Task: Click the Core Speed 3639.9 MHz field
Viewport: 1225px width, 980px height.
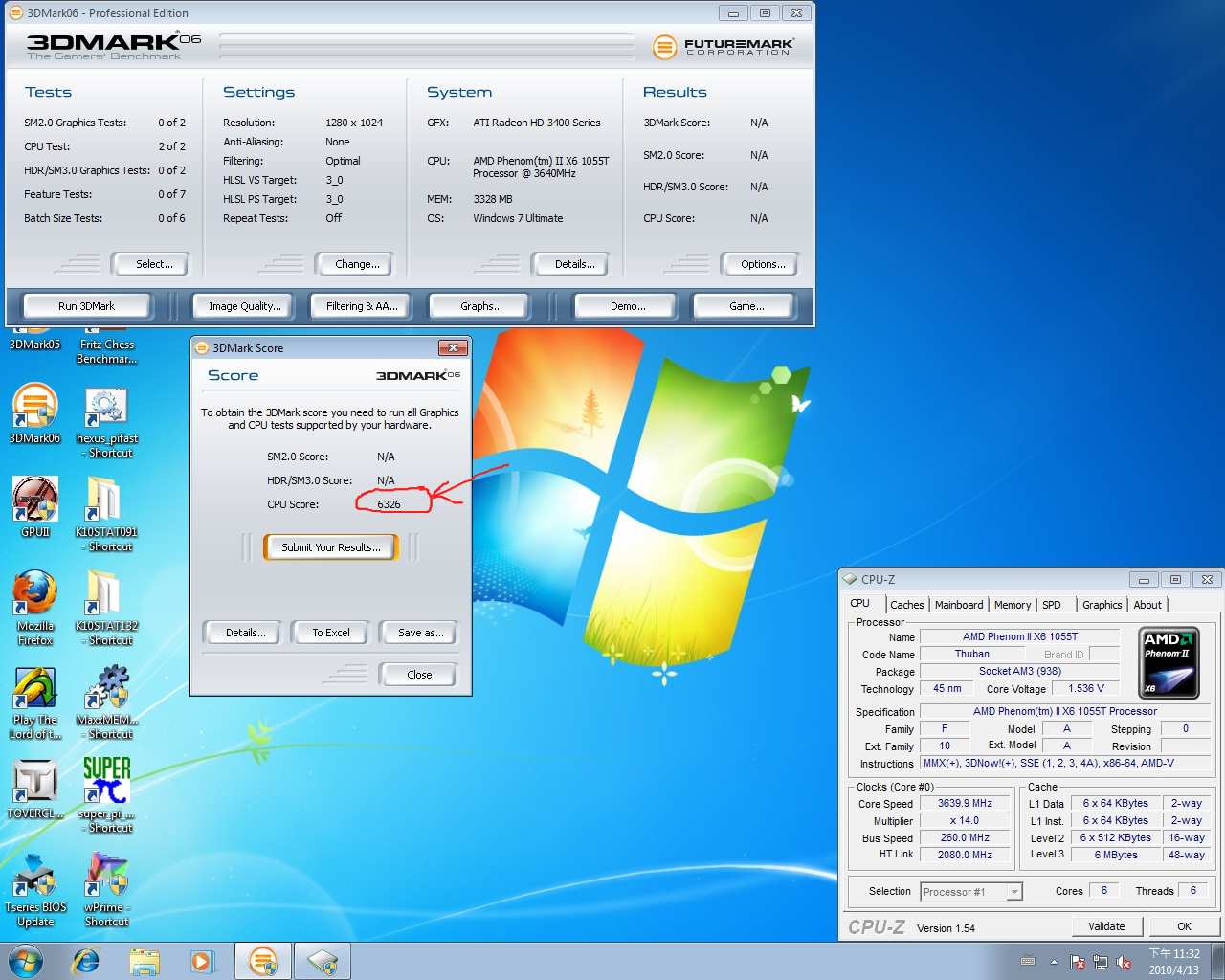Action: (965, 804)
